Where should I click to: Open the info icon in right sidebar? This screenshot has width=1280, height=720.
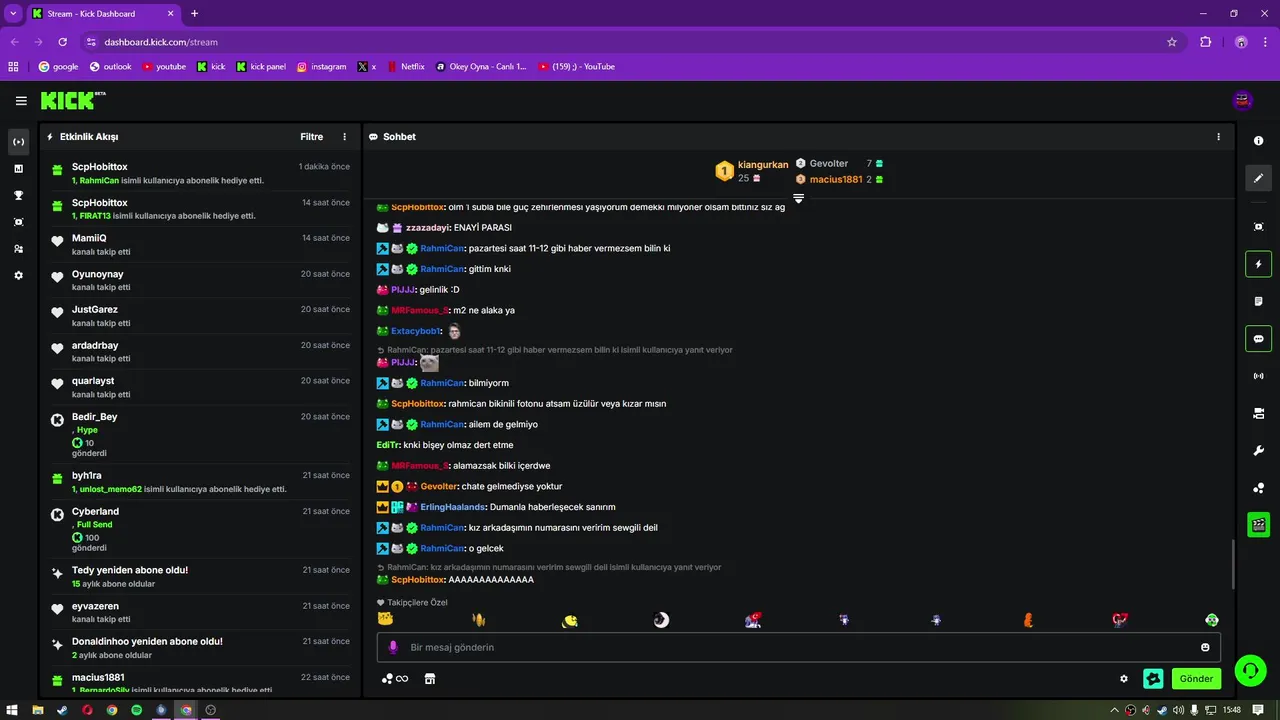coord(1259,141)
